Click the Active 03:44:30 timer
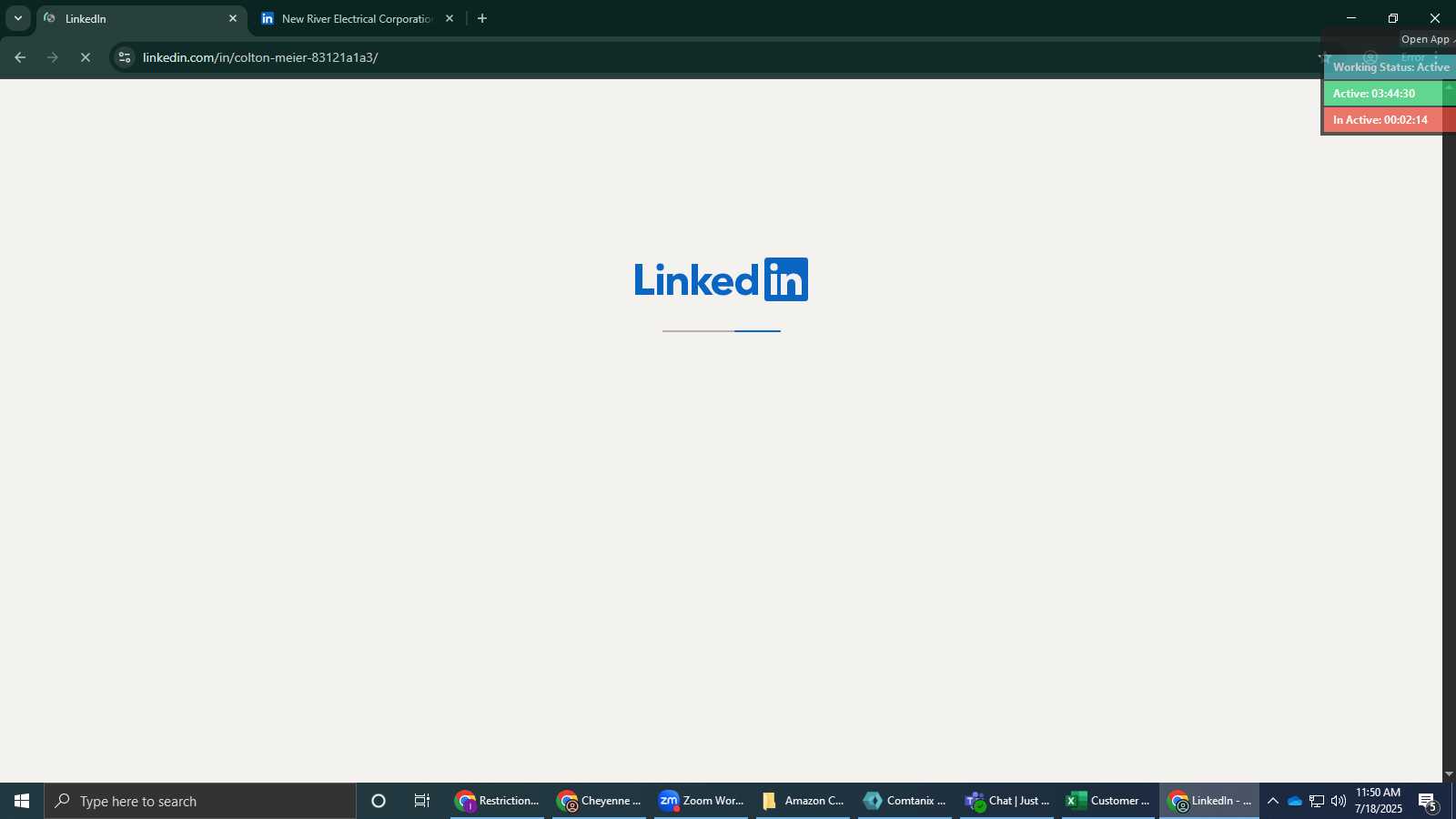 click(1390, 93)
